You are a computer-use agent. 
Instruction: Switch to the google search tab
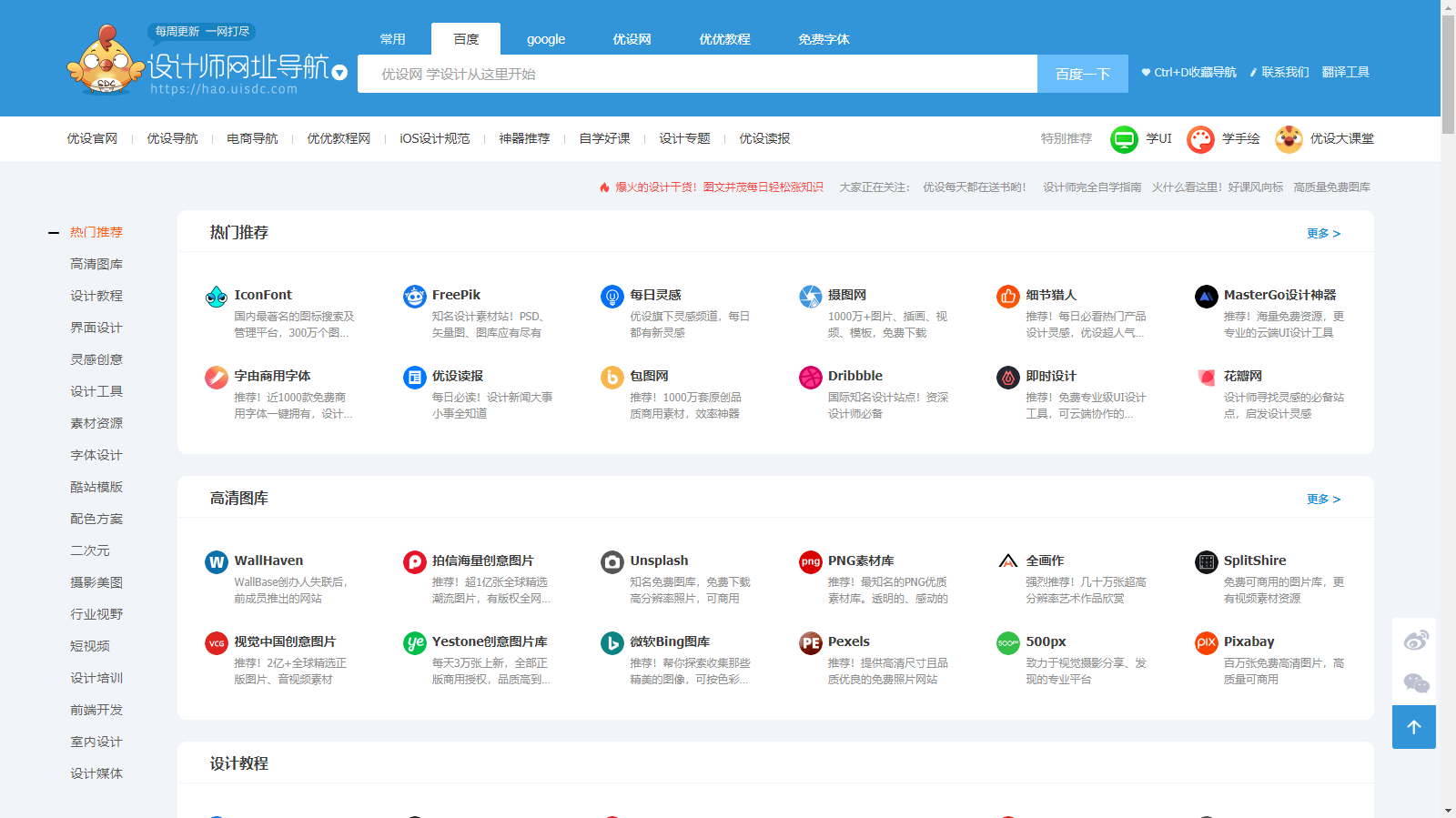tap(546, 39)
